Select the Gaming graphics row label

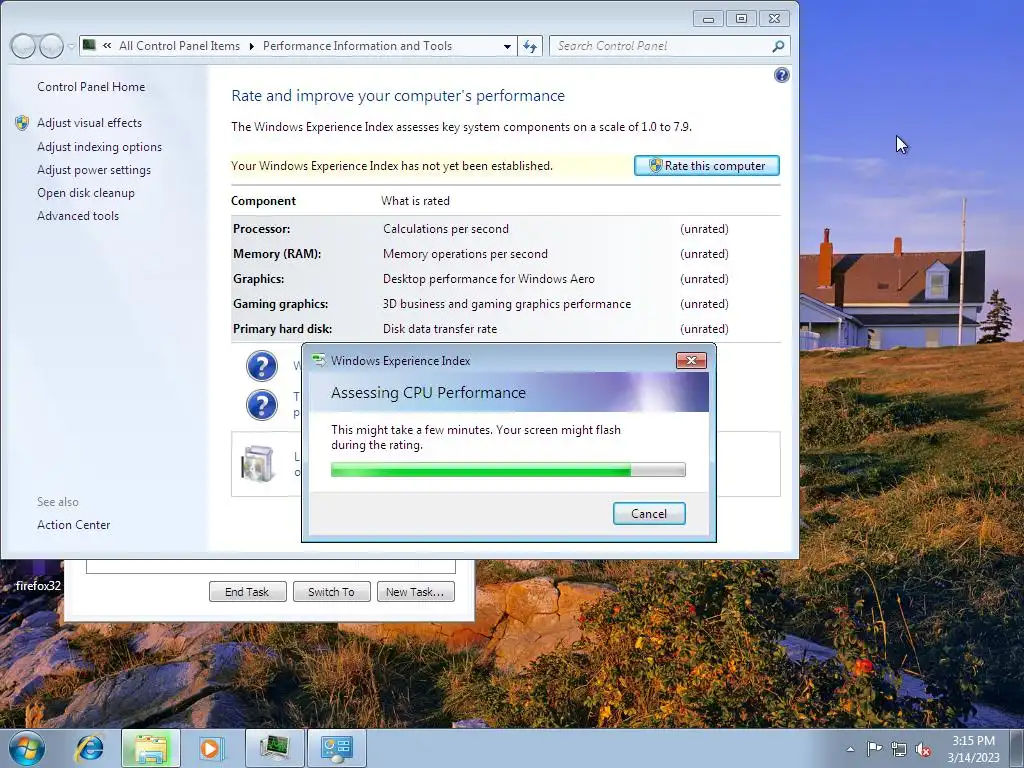coord(280,304)
